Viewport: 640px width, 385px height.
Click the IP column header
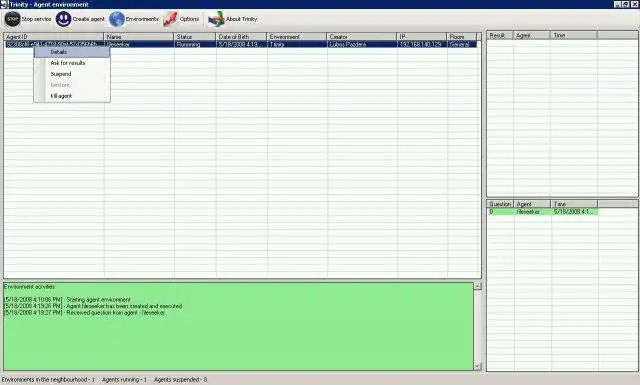click(x=422, y=37)
